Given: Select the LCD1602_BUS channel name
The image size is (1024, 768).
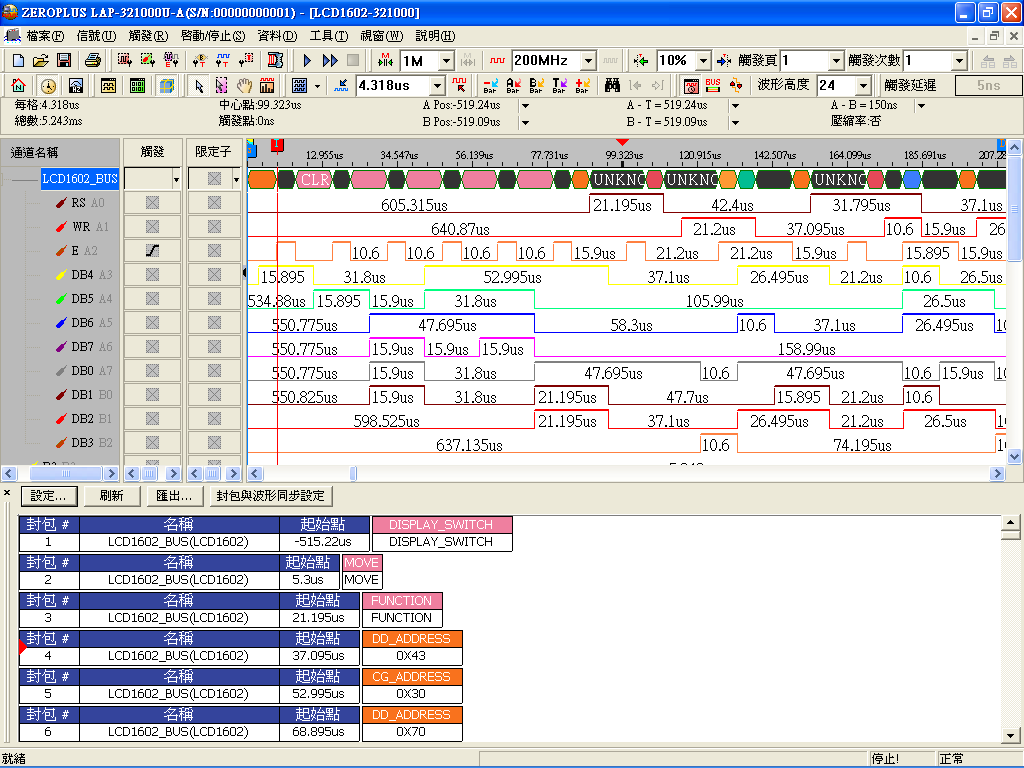Looking at the screenshot, I should pos(80,179).
